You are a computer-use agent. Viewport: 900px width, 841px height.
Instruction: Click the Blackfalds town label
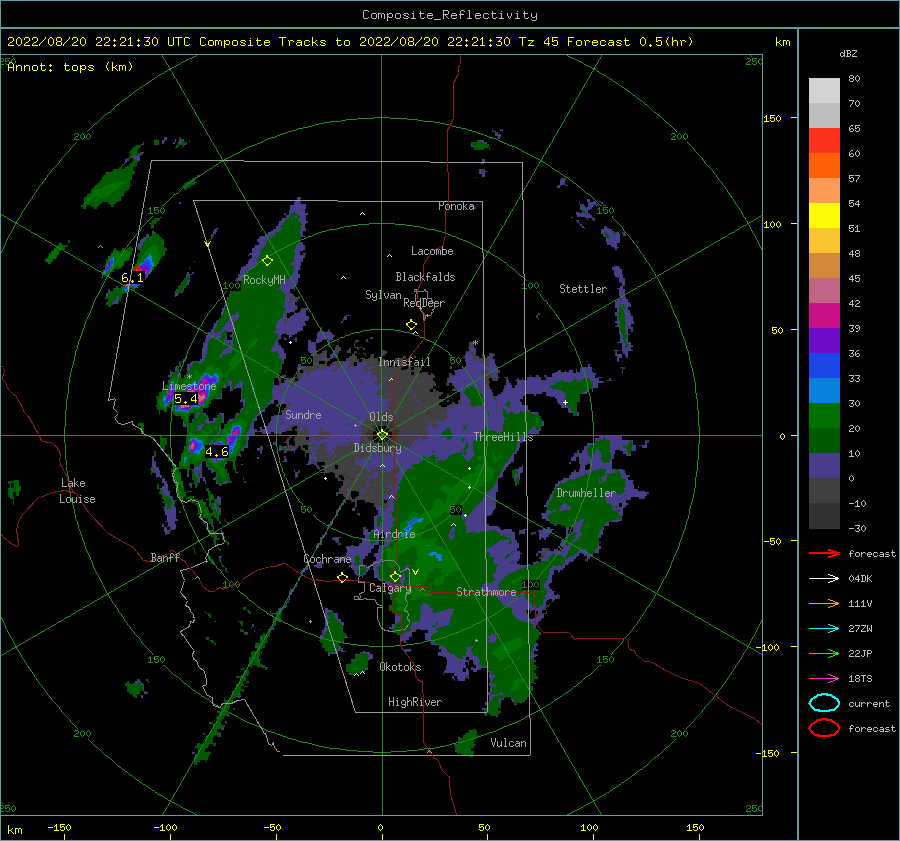[425, 277]
